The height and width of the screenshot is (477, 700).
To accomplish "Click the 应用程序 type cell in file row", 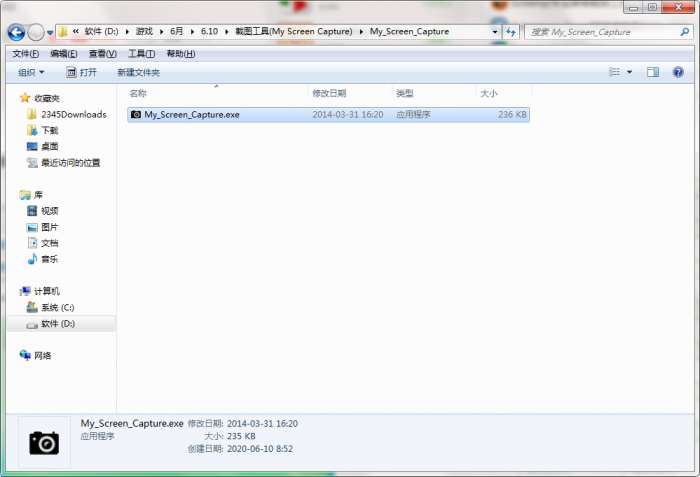I will point(413,114).
